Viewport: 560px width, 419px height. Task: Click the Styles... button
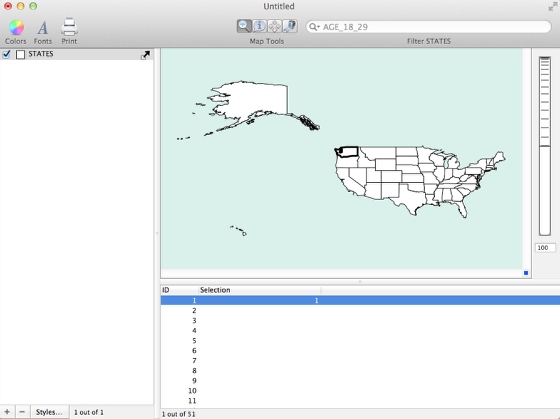(49, 412)
